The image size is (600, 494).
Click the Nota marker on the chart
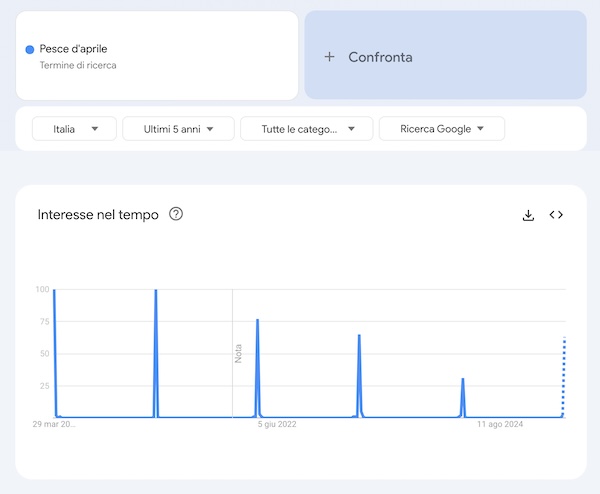(x=238, y=353)
